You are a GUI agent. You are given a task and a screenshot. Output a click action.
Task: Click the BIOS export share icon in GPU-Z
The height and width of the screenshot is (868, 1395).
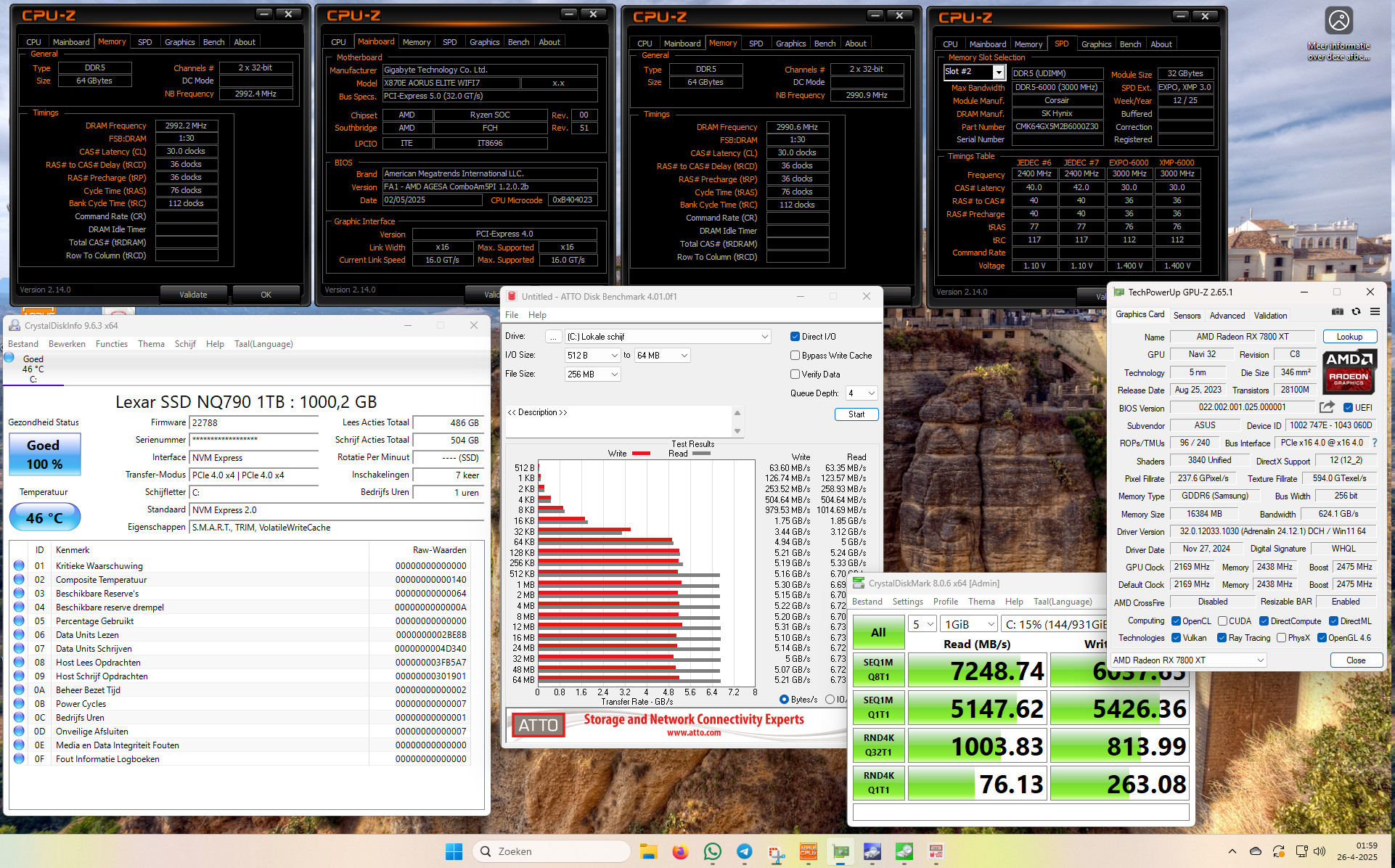click(1327, 407)
